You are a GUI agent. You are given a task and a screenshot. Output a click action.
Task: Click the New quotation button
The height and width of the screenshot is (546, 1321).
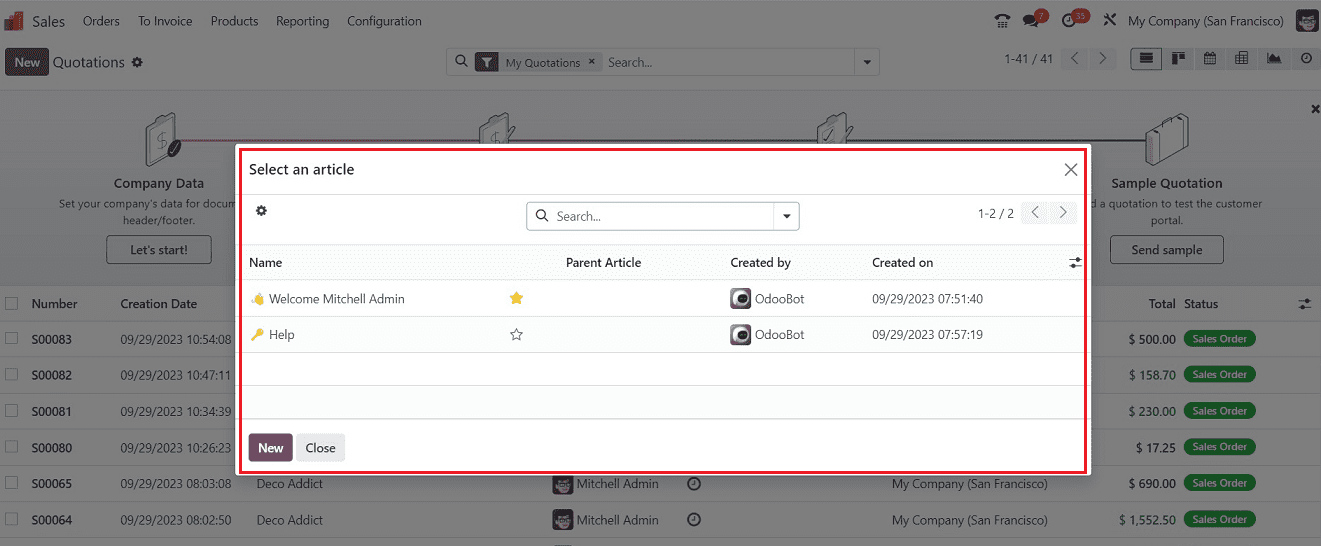point(27,62)
